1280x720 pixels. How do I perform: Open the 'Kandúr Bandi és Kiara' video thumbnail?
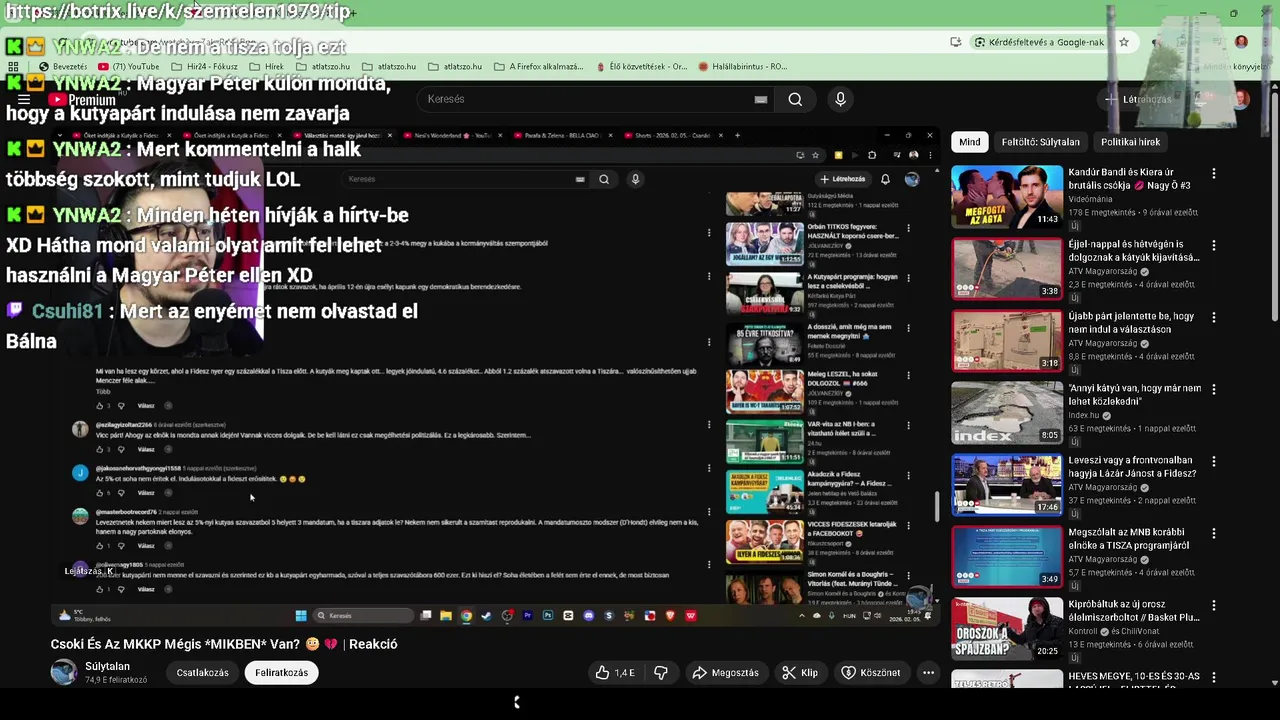tap(1006, 197)
